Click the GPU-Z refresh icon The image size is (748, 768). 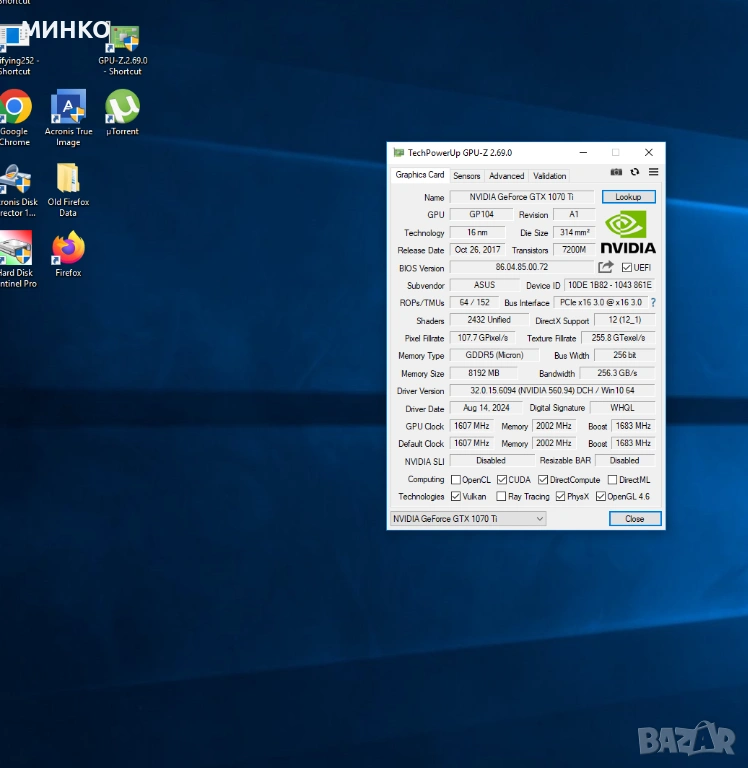[635, 172]
